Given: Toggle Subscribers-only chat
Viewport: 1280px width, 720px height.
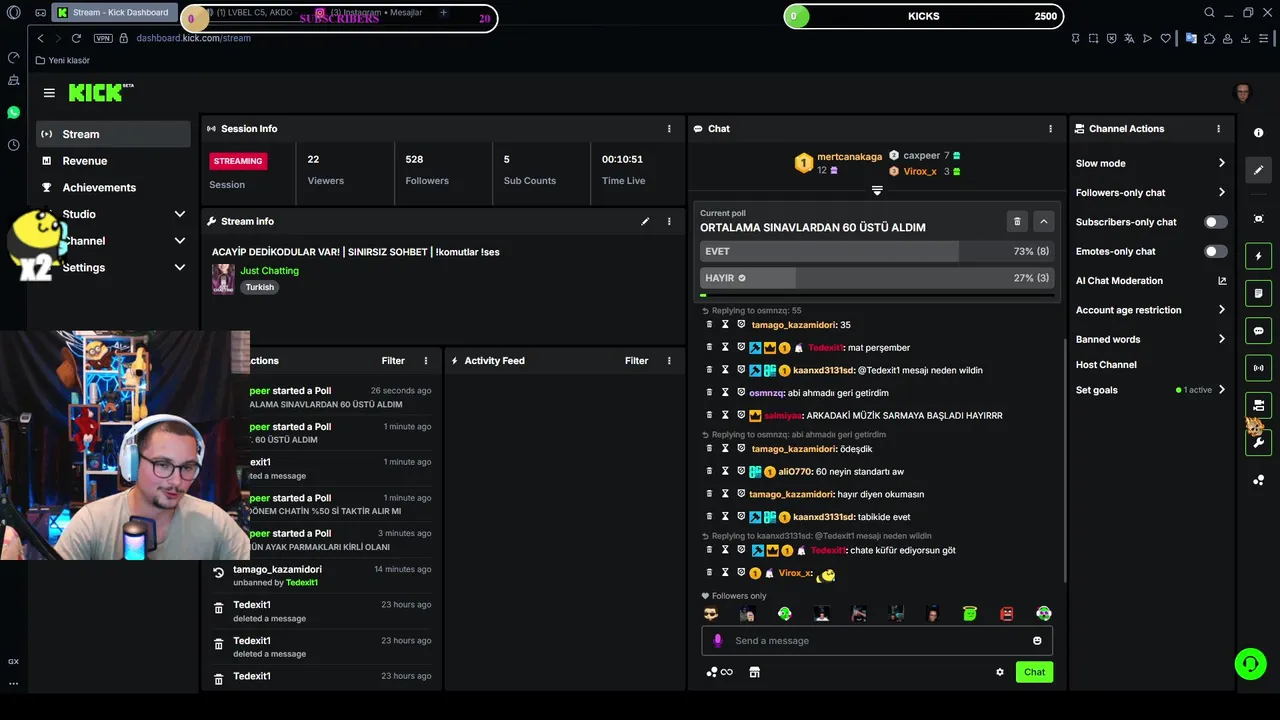Looking at the screenshot, I should 1215,222.
